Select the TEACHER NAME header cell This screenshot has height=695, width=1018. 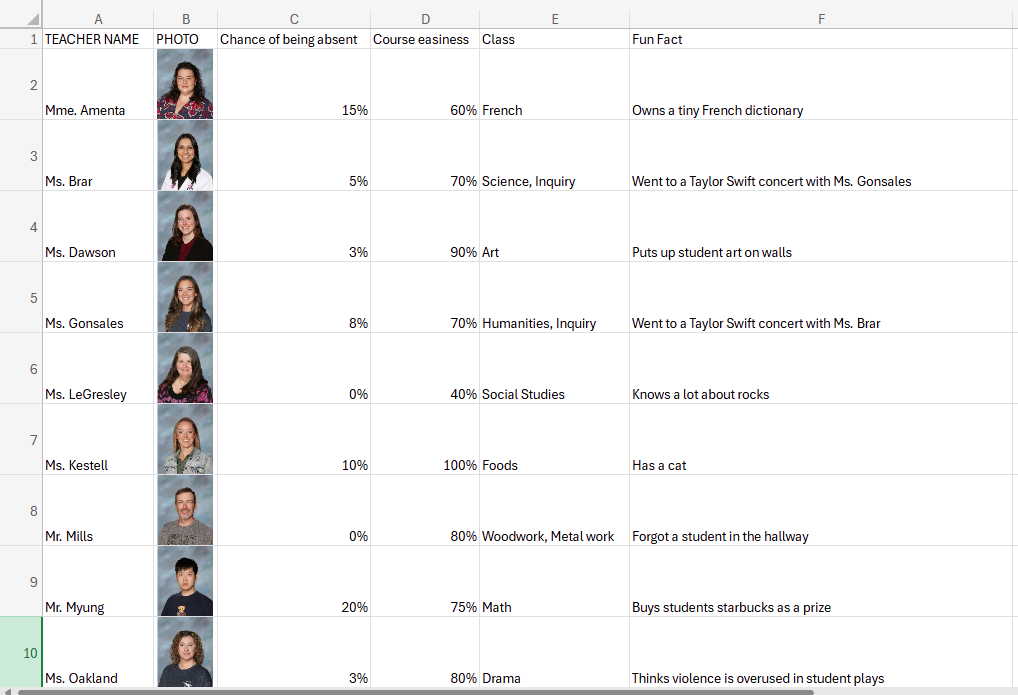click(98, 39)
